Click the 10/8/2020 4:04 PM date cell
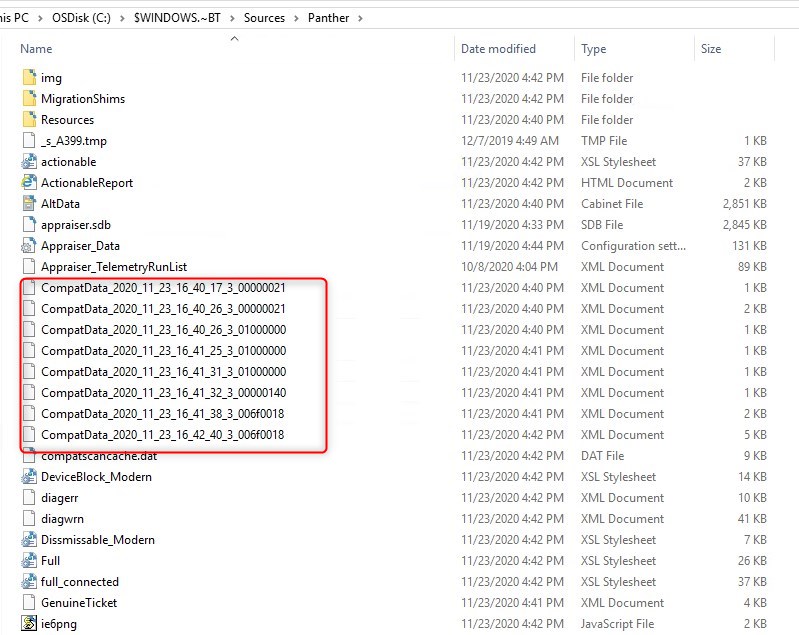Image resolution: width=799 pixels, height=635 pixels. tap(510, 267)
